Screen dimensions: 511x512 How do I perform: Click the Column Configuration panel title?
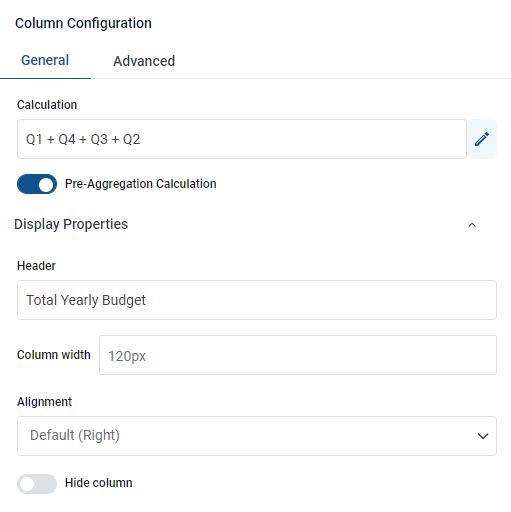pos(83,23)
